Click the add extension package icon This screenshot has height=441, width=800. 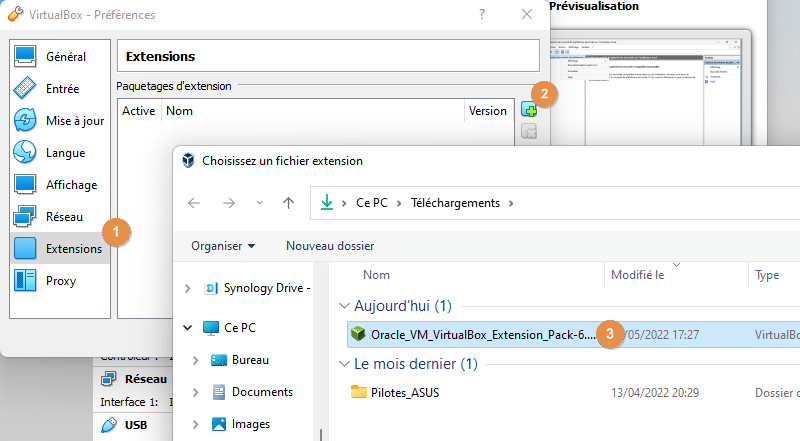click(529, 111)
